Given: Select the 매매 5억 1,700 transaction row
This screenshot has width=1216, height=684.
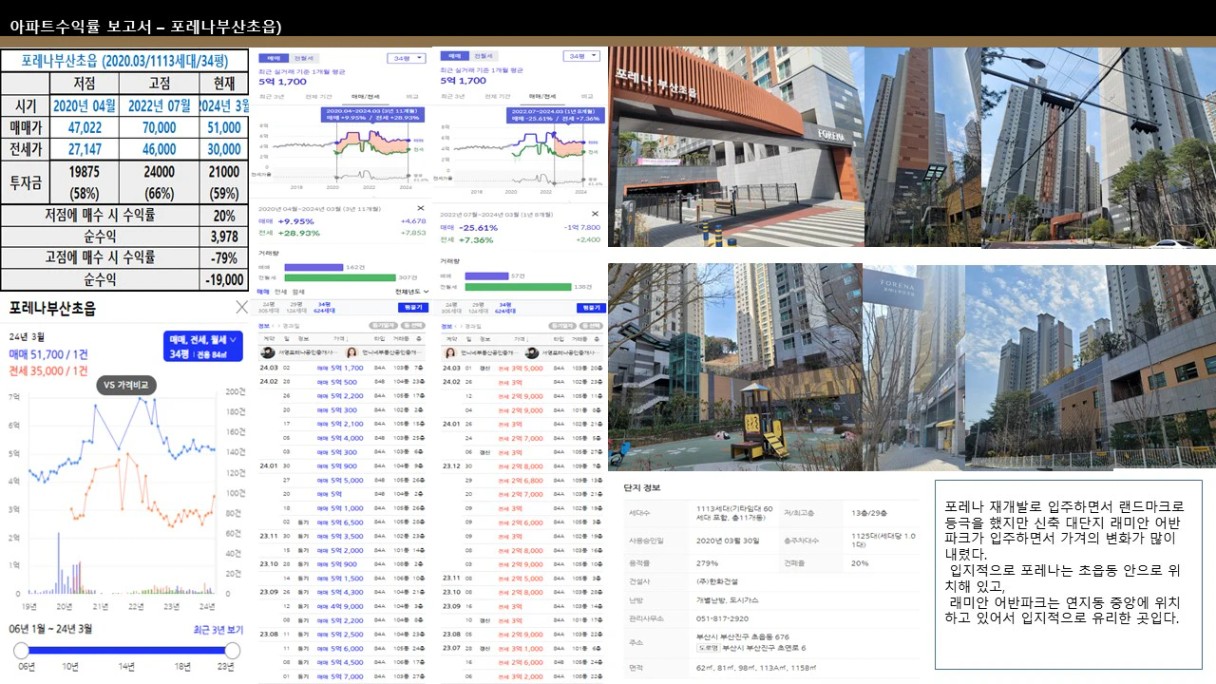Looking at the screenshot, I should 343,369.
